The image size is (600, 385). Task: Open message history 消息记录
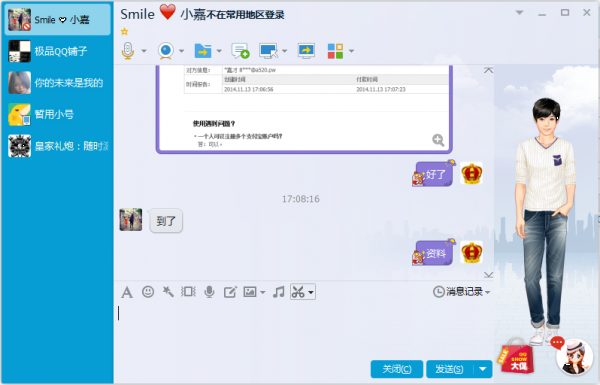click(x=458, y=292)
